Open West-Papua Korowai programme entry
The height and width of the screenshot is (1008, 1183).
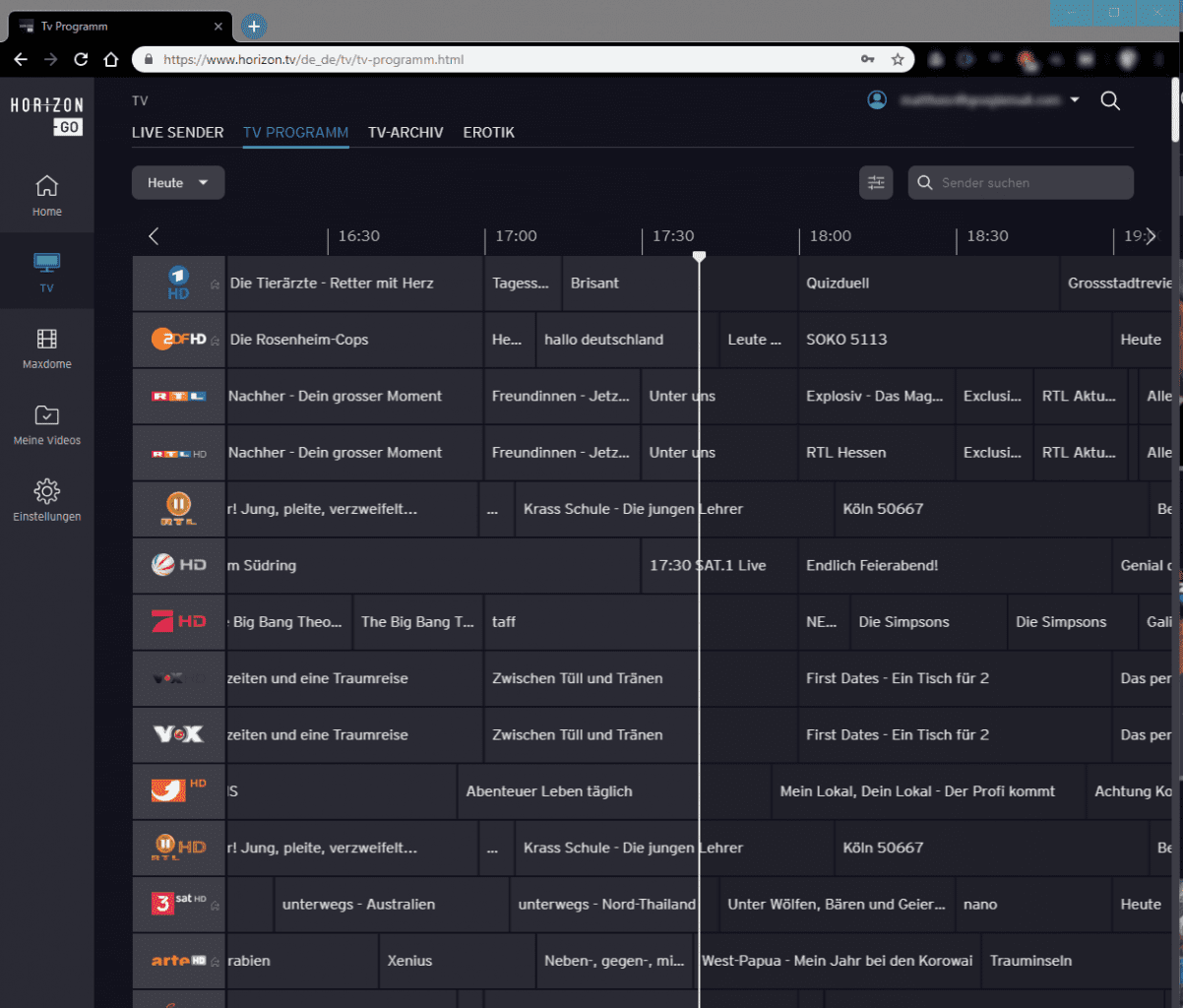pyautogui.click(x=837, y=960)
